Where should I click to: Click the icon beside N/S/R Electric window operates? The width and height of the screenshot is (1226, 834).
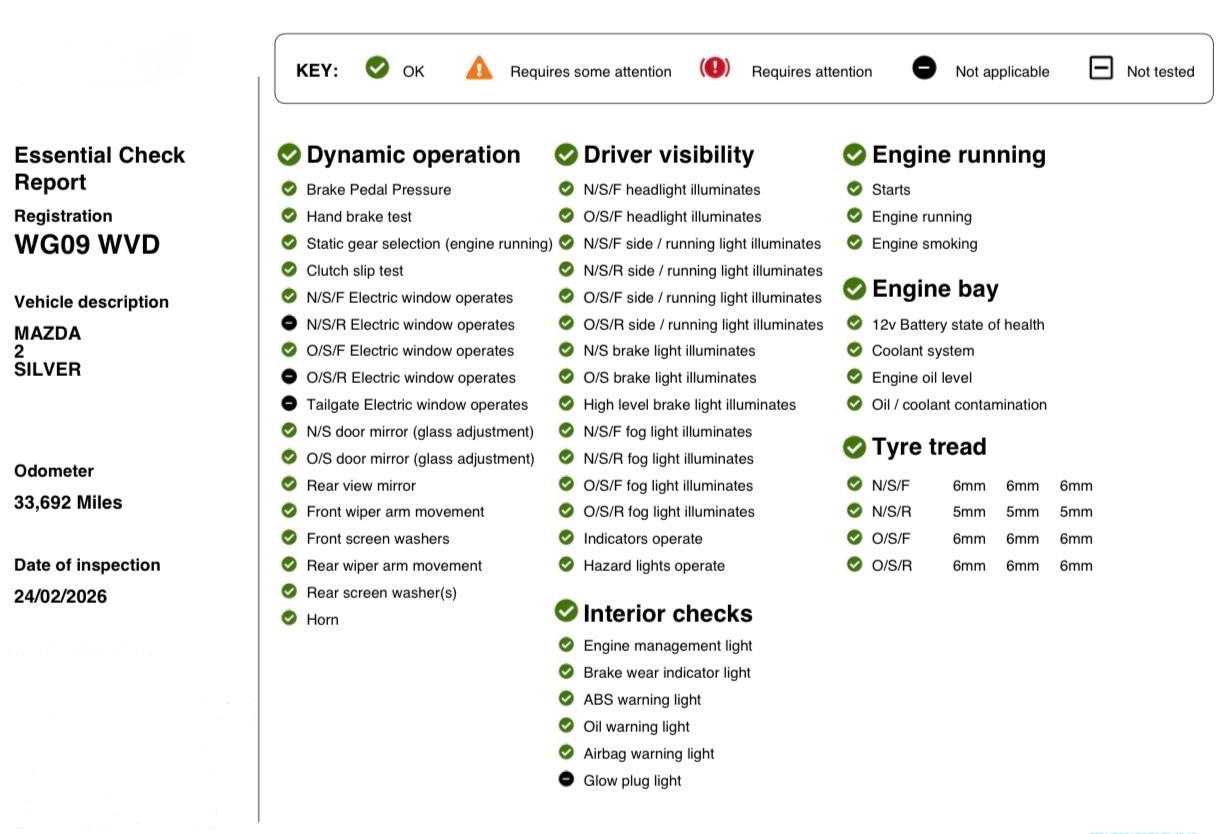point(289,323)
